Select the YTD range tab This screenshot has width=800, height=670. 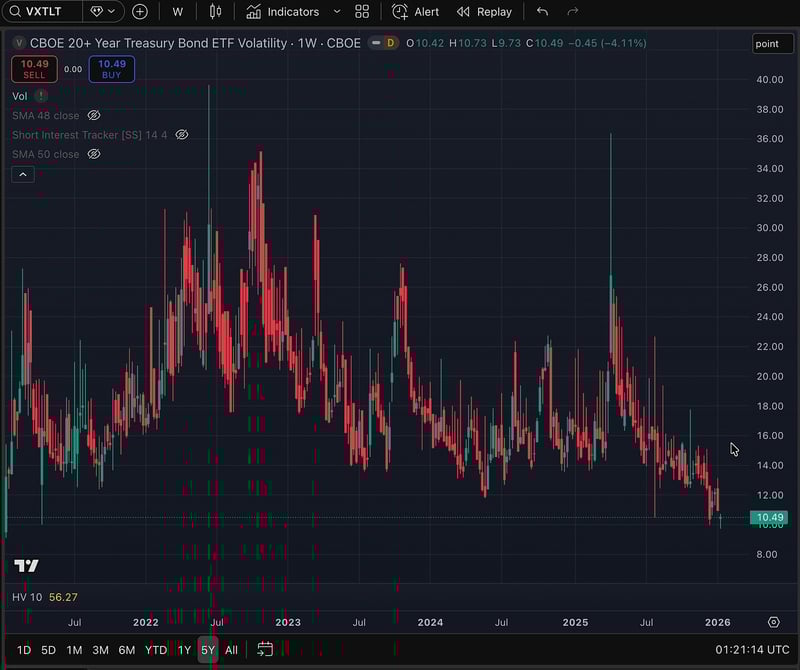click(155, 649)
